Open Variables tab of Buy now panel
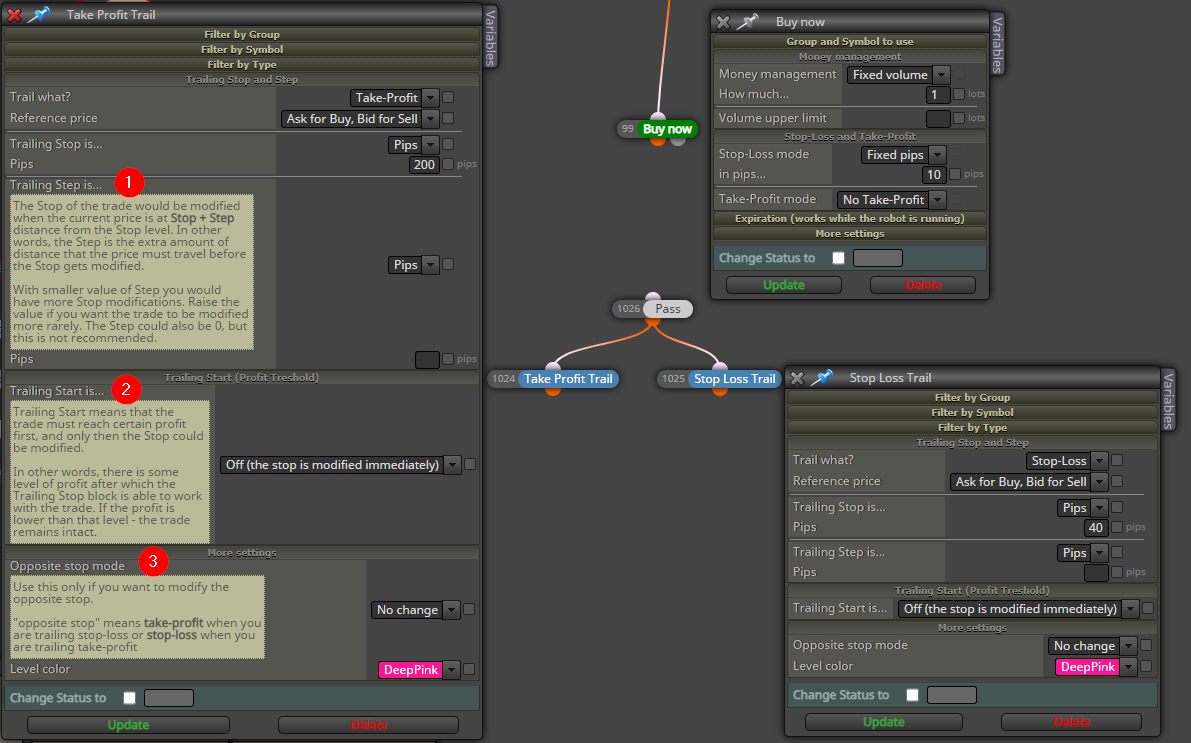Image resolution: width=1191 pixels, height=743 pixels. pos(997,44)
